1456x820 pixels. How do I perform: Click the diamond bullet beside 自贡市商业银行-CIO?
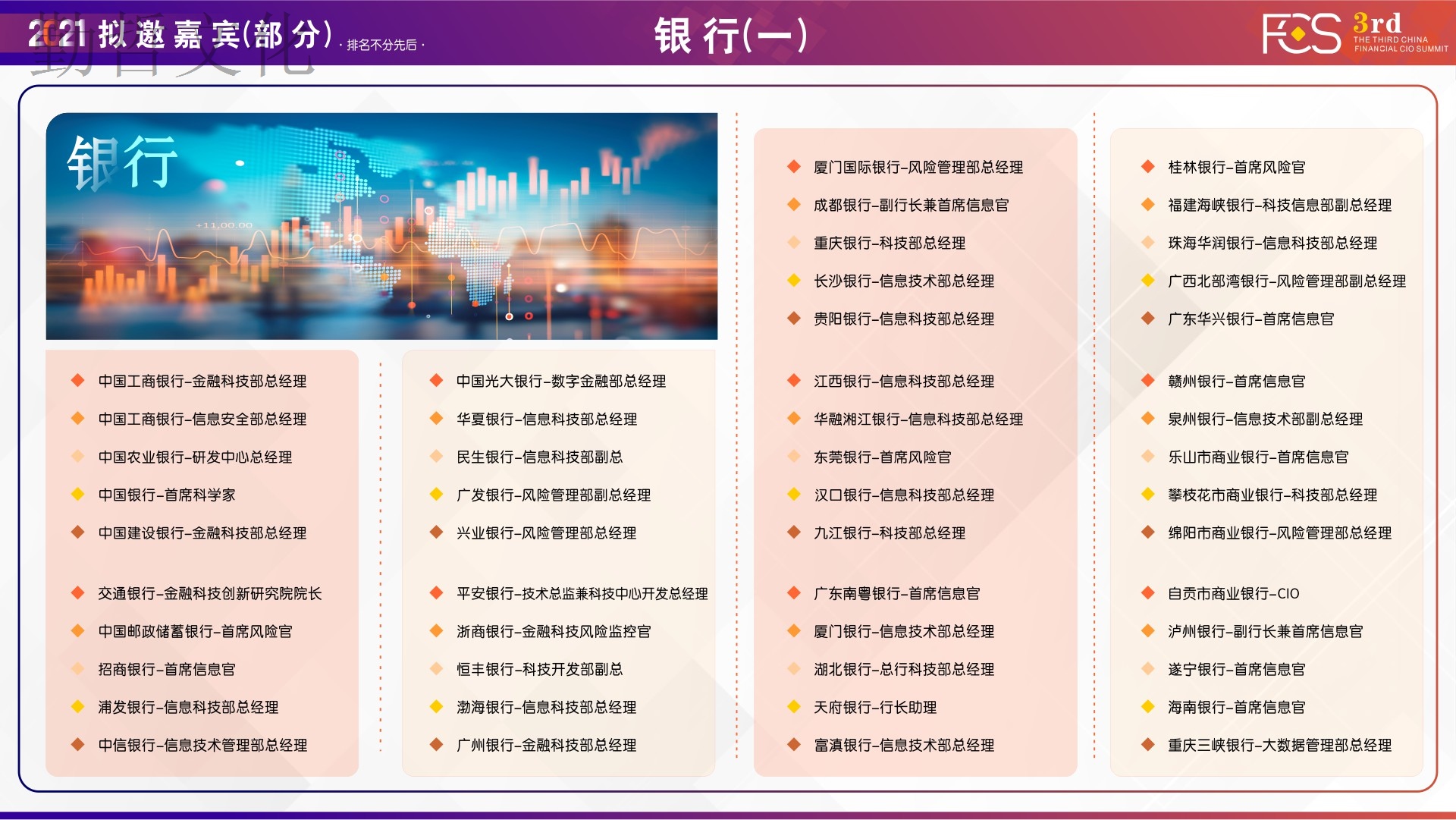pyautogui.click(x=1148, y=592)
